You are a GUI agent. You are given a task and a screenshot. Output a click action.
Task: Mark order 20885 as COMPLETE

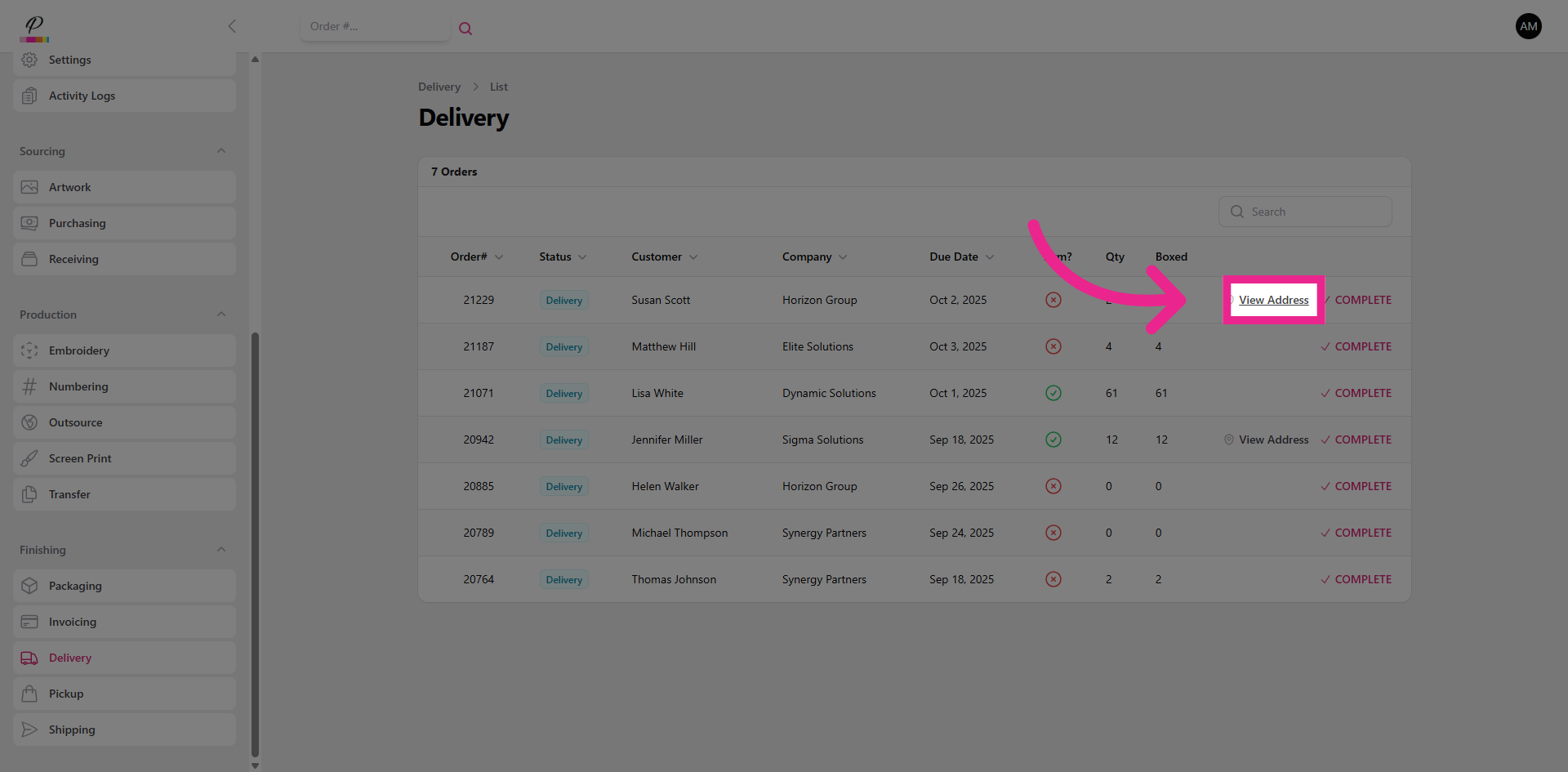click(x=1356, y=486)
